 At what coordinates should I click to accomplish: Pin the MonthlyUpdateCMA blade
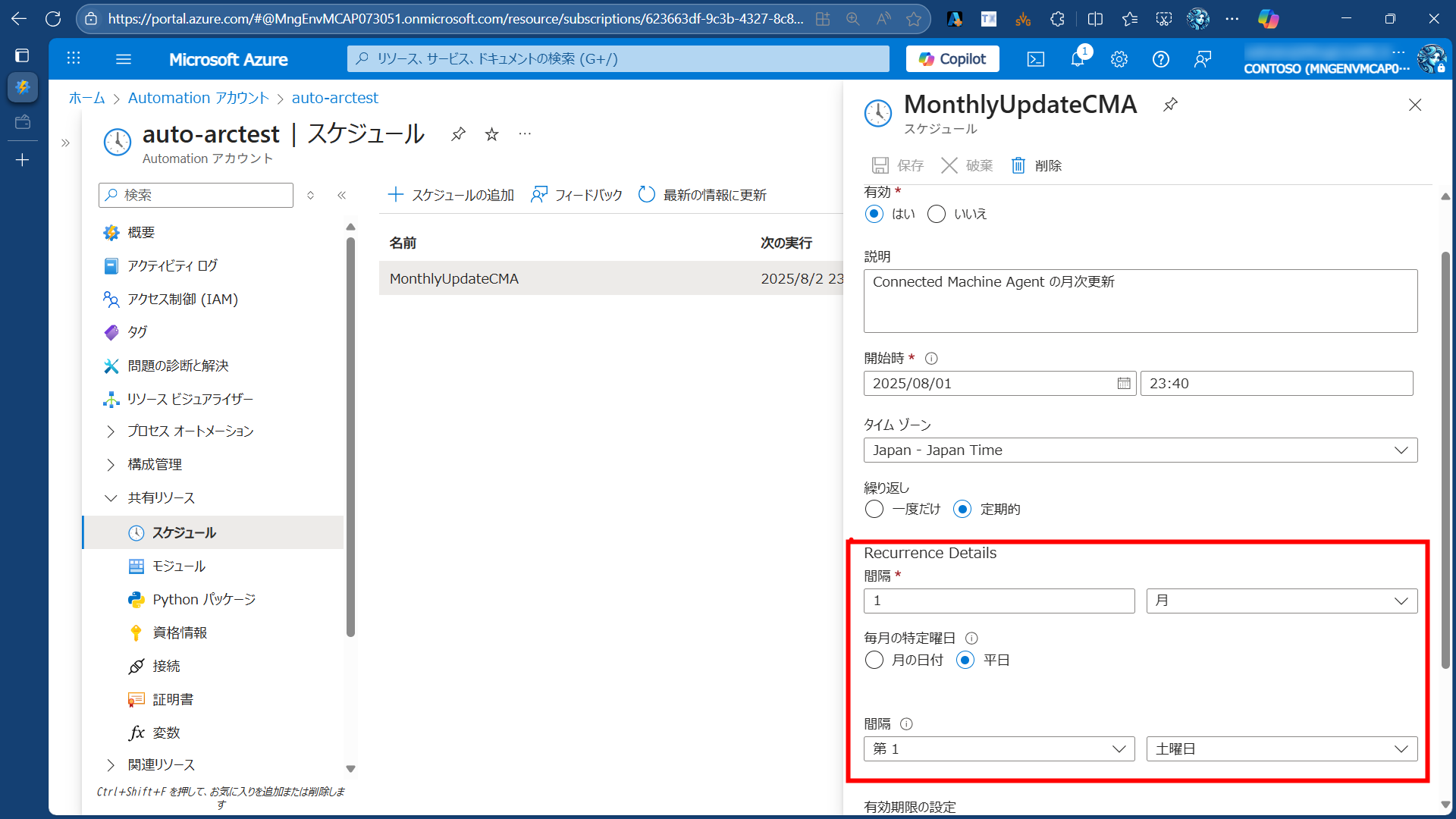pos(1170,105)
